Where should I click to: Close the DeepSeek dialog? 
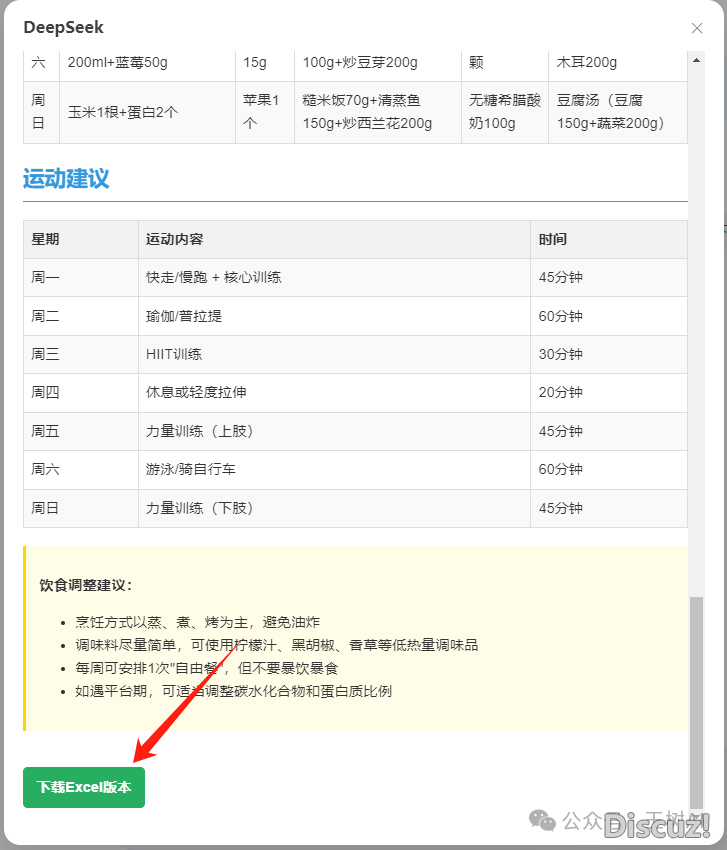697,28
